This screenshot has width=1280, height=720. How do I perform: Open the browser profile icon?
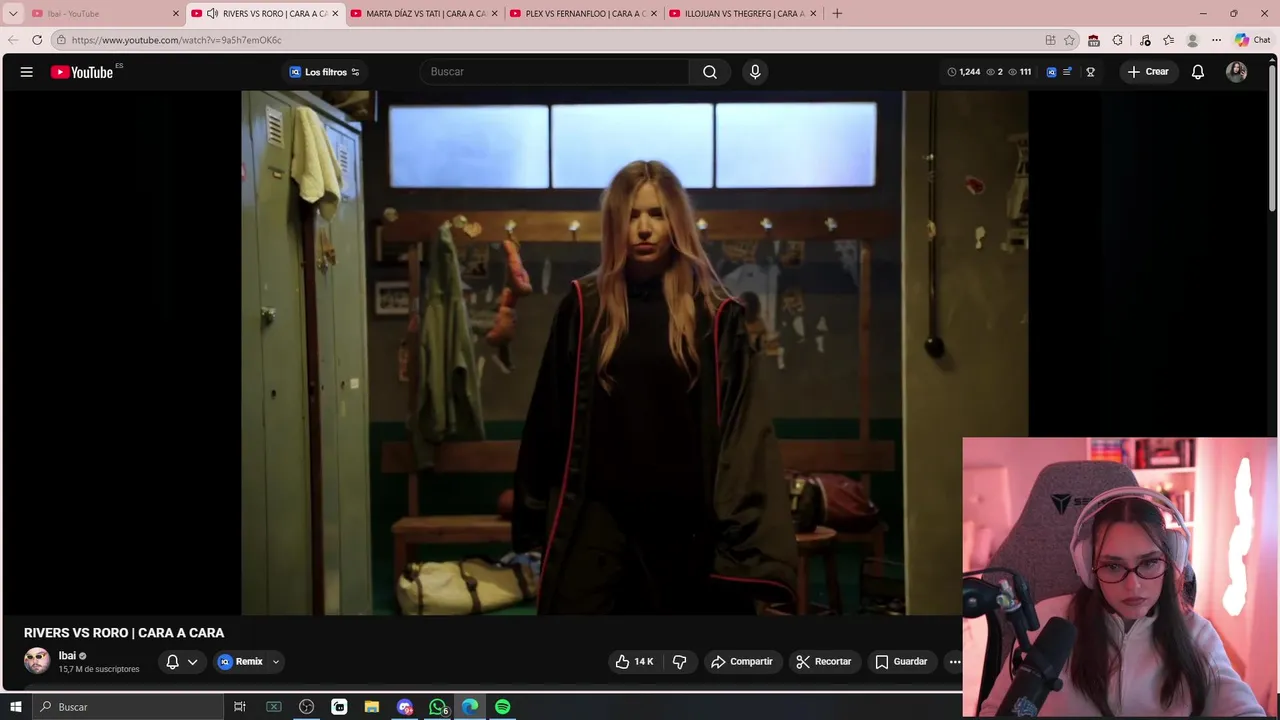[x=1192, y=40]
